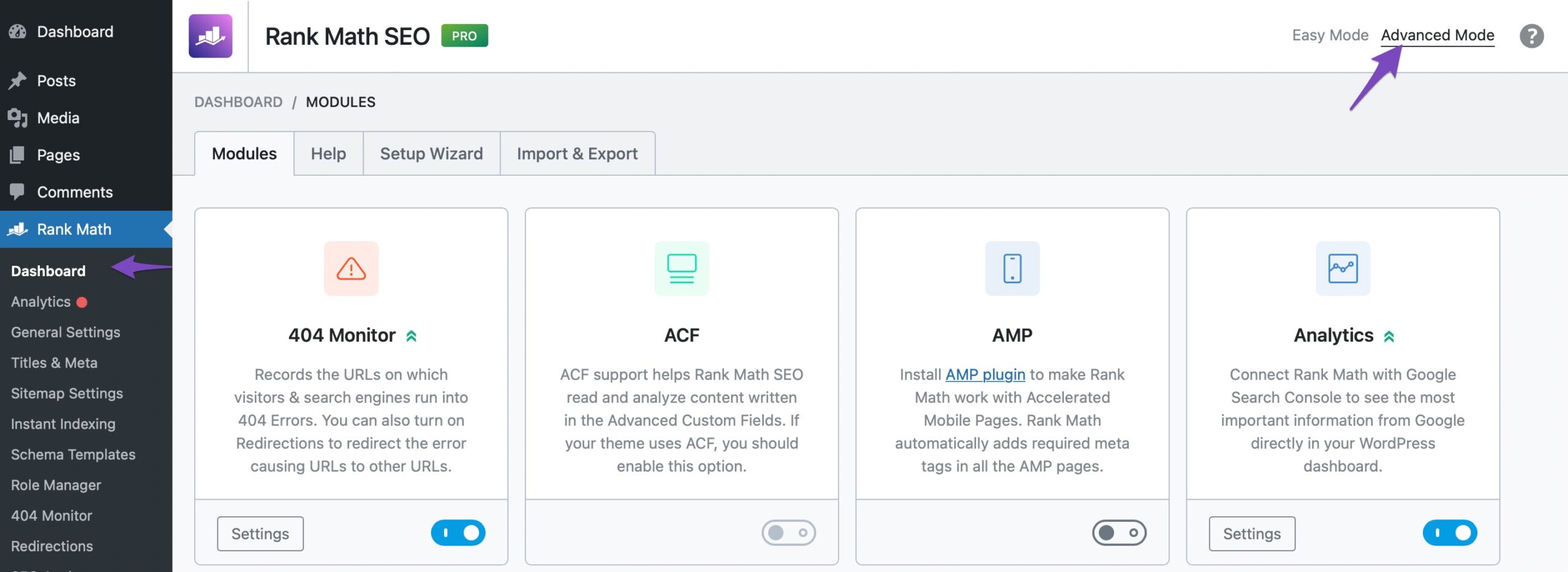Select Advanced Mode
Screen dimensions: 1568x572
pos(1438,36)
